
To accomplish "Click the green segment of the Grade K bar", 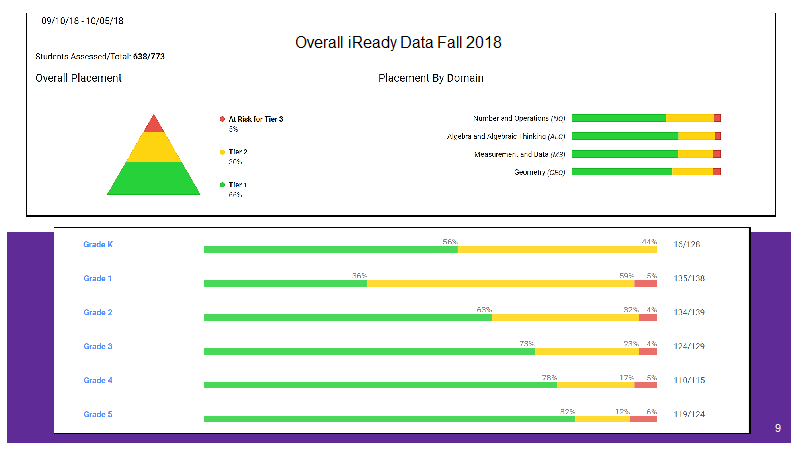I will pos(331,249).
